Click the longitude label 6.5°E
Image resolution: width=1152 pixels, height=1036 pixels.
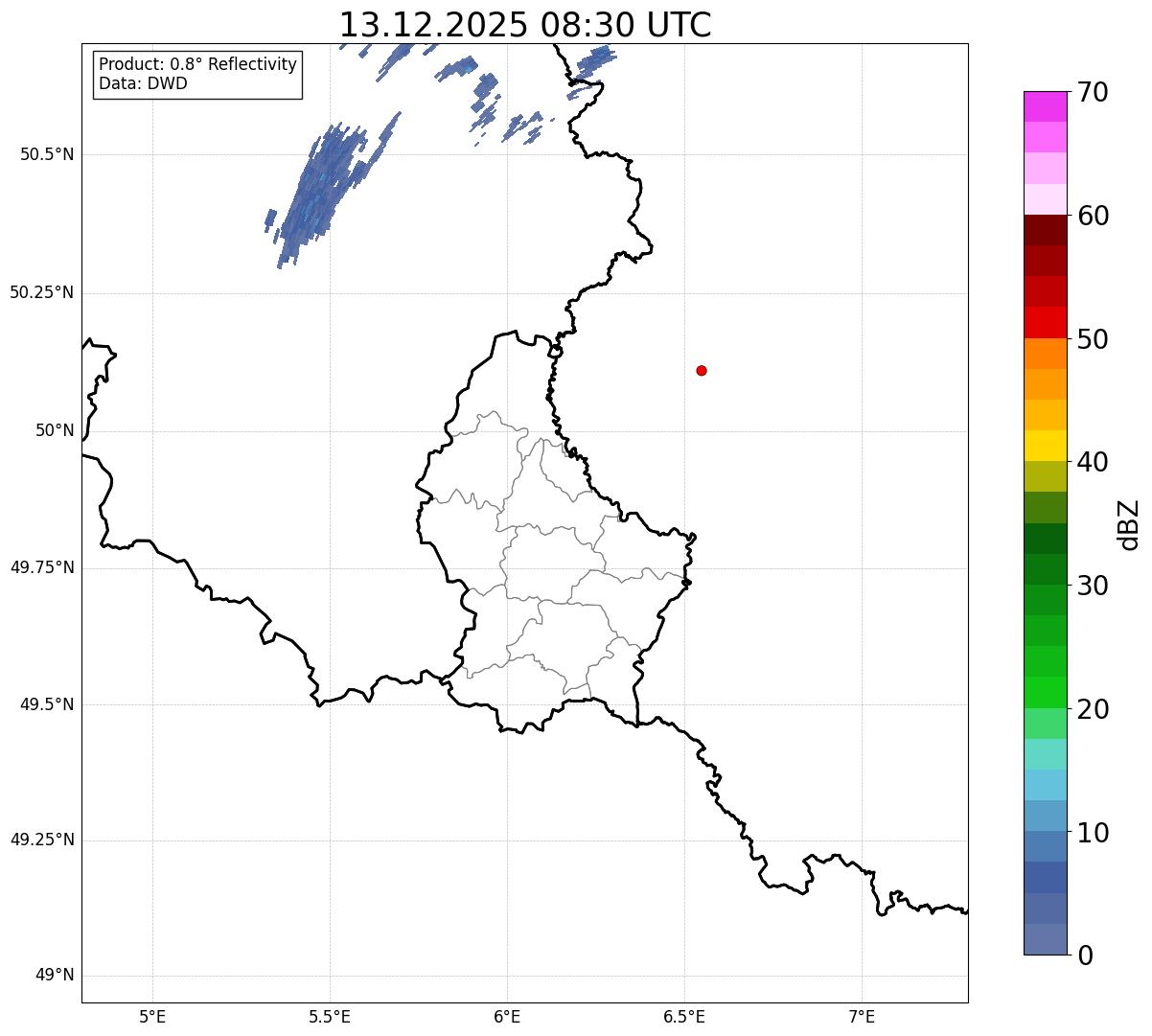click(684, 1016)
